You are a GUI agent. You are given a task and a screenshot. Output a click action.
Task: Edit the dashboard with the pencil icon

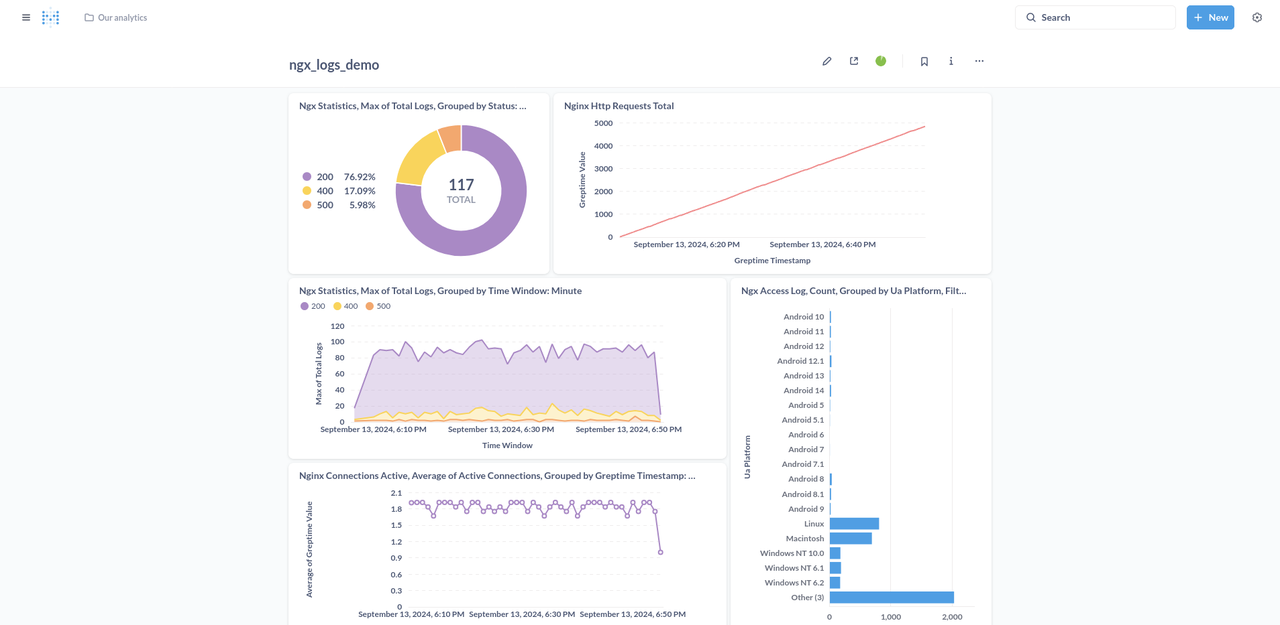pyautogui.click(x=827, y=61)
